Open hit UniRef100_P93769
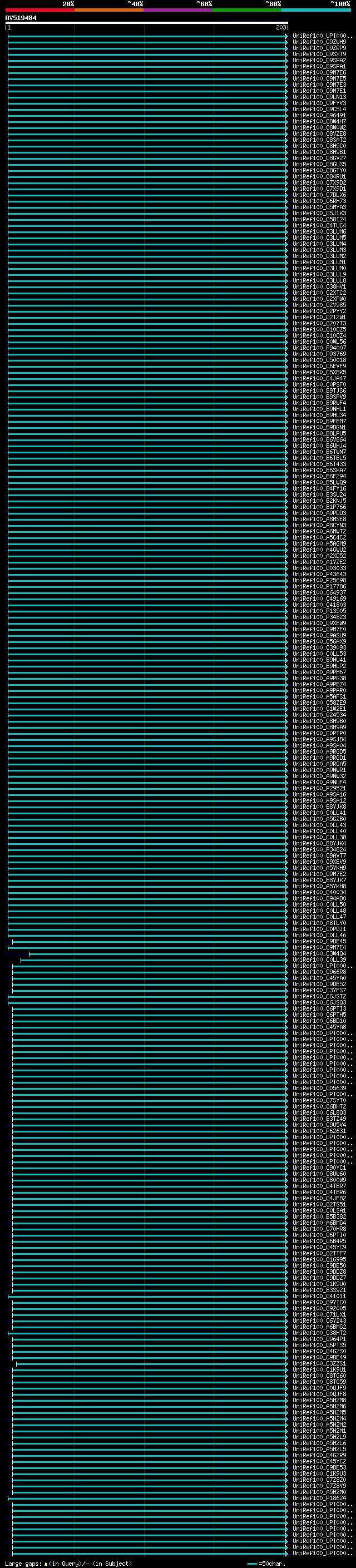The image size is (356, 1568). pyautogui.click(x=319, y=354)
